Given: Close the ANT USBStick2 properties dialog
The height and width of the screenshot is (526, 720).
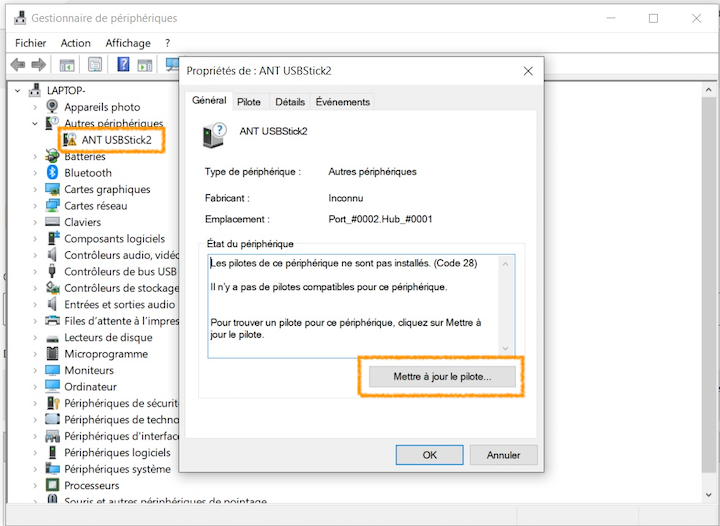Looking at the screenshot, I should (528, 71).
